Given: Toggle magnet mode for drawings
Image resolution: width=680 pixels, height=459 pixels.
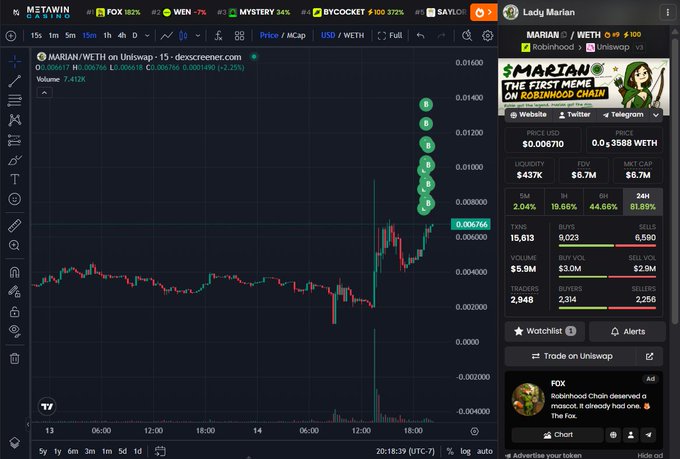Looking at the screenshot, I should 15,272.
